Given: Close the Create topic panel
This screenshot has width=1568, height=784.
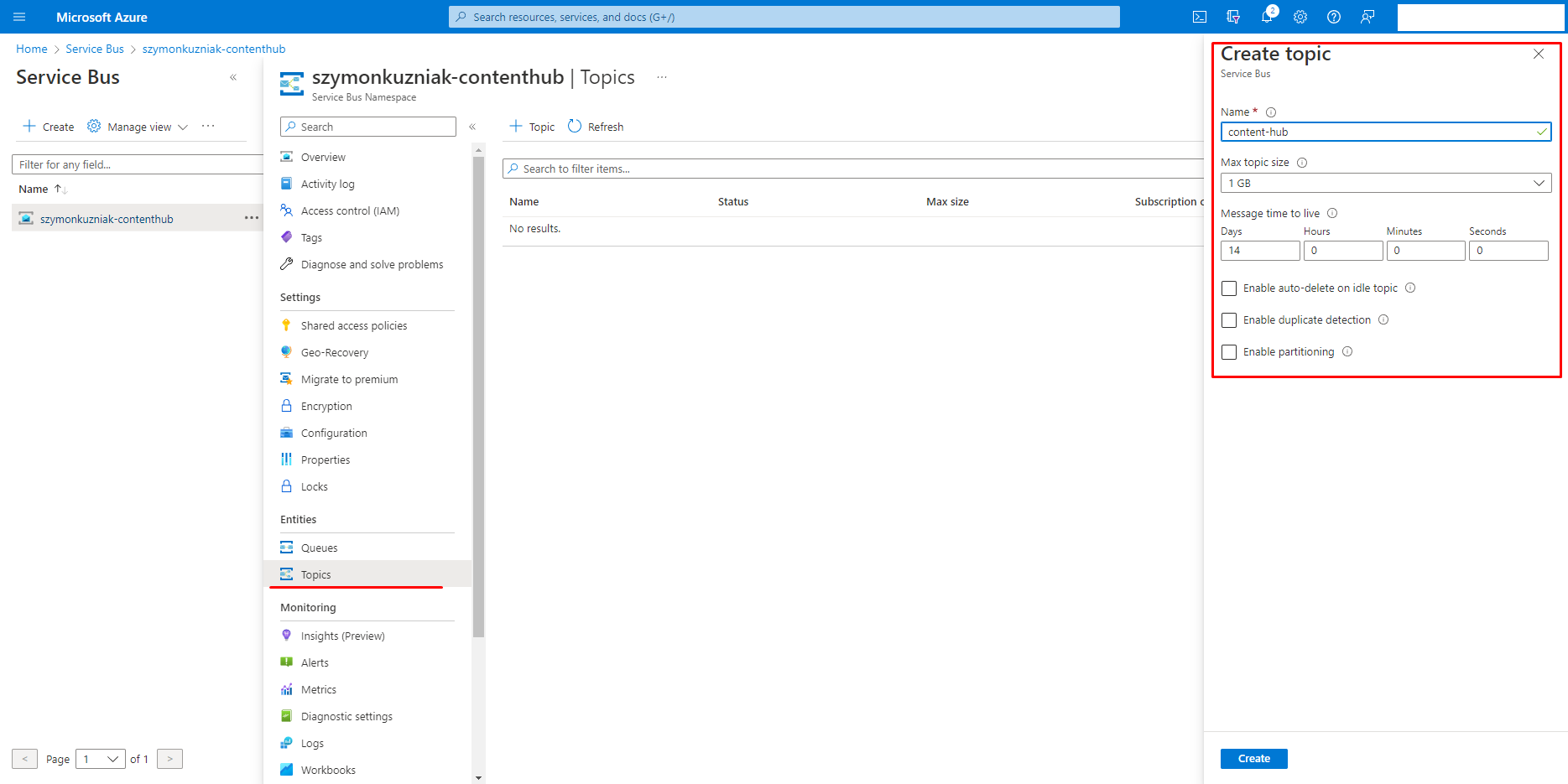Looking at the screenshot, I should point(1539,54).
